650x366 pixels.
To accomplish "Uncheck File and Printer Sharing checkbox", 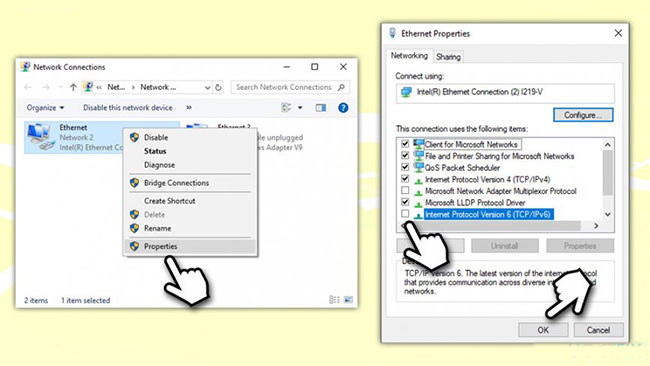I will pos(405,155).
